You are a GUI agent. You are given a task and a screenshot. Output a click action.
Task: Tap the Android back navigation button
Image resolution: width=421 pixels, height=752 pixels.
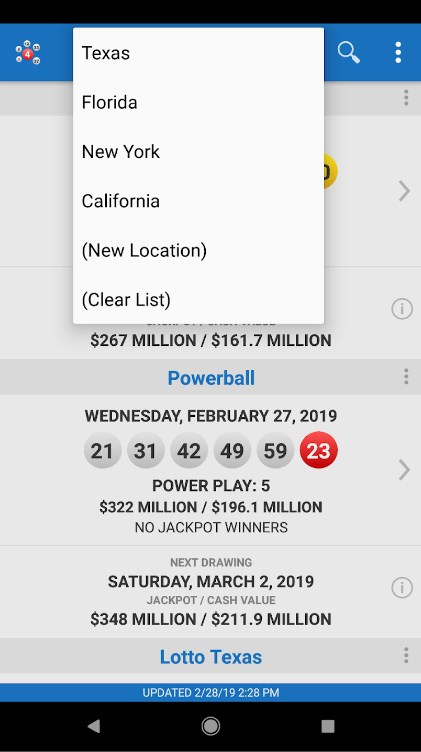[x=94, y=726]
